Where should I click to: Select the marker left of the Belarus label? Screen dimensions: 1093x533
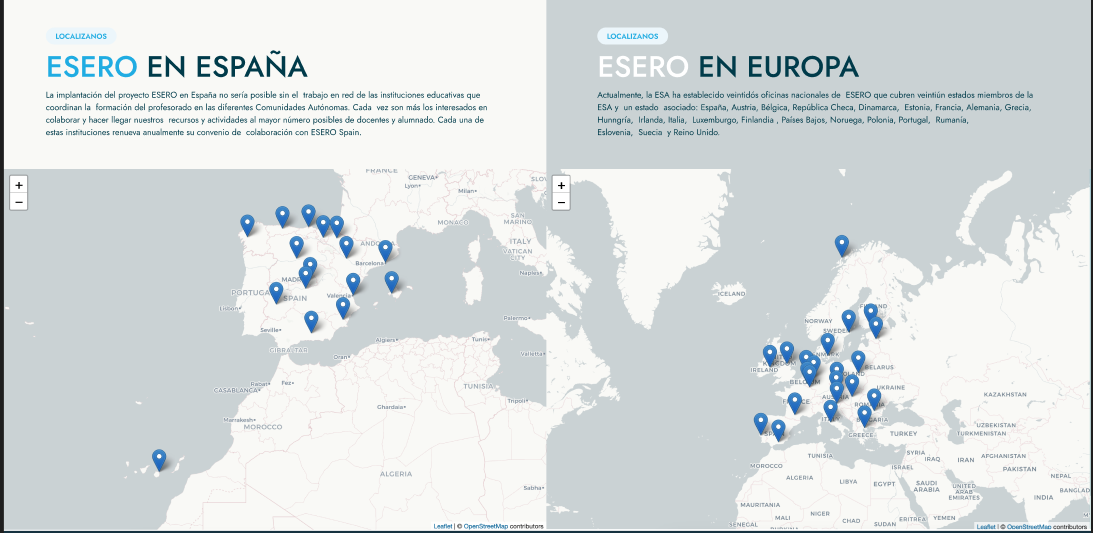point(858,361)
